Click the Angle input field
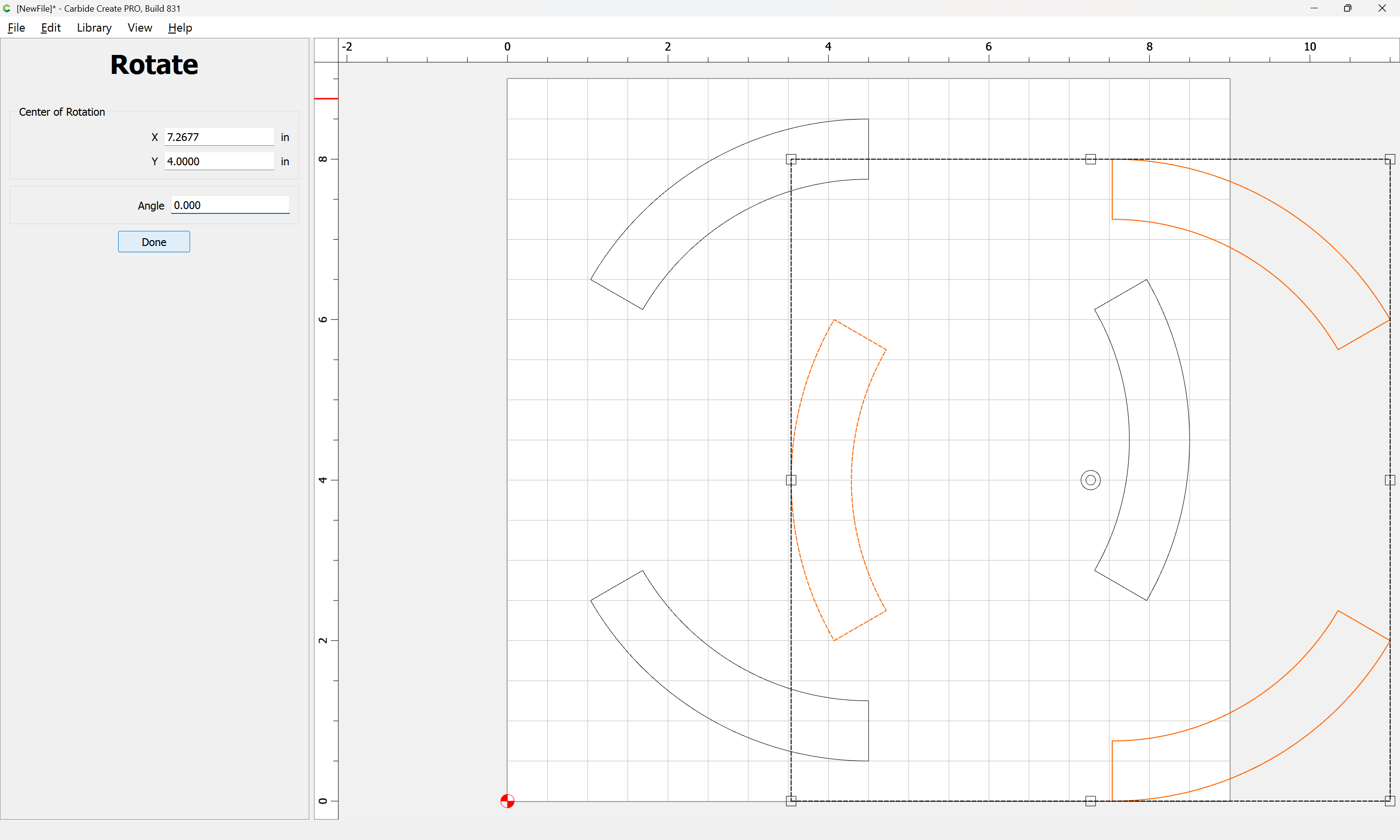The width and height of the screenshot is (1400, 840). coord(230,206)
